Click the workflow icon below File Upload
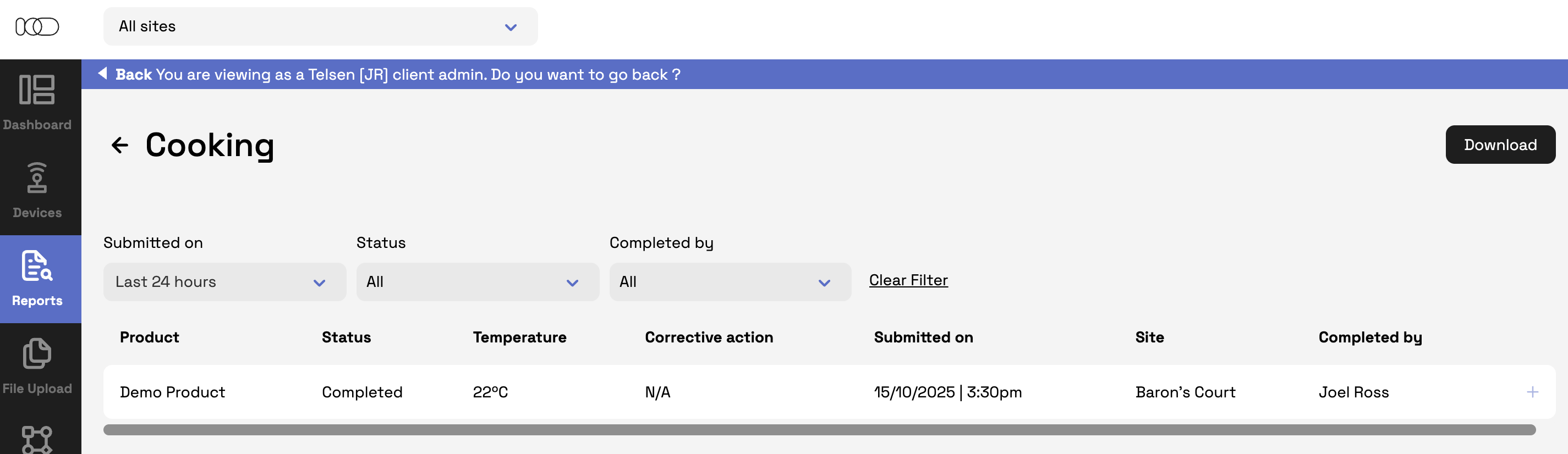 37,439
